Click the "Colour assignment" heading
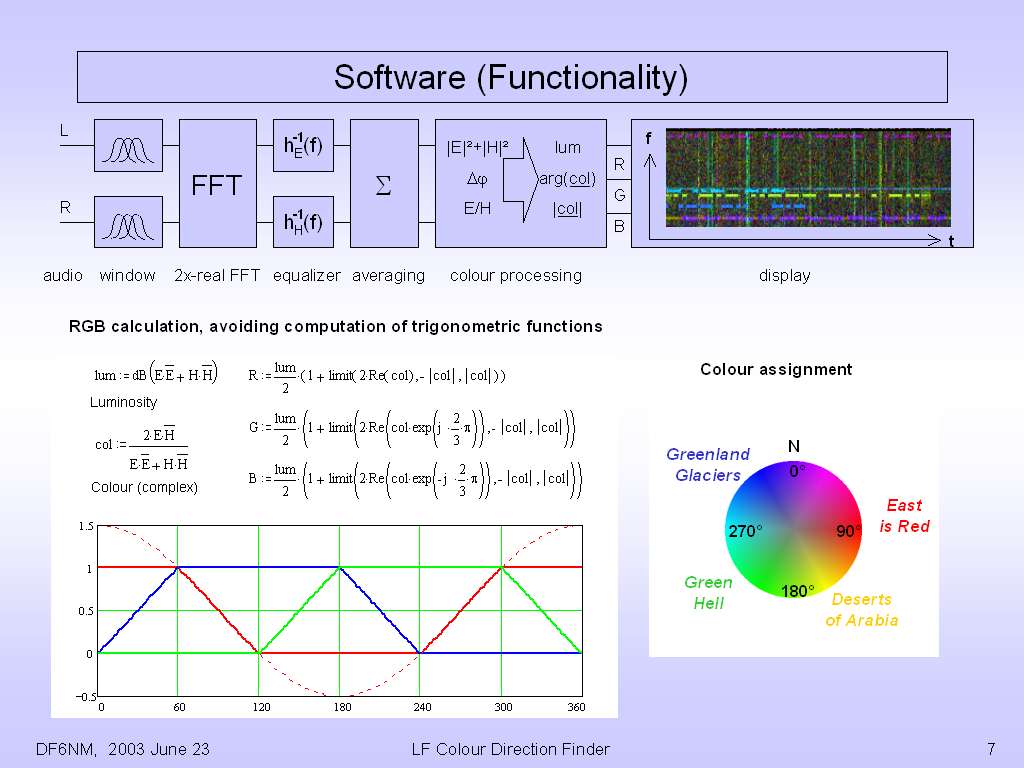Image resolution: width=1024 pixels, height=768 pixels. pos(776,369)
